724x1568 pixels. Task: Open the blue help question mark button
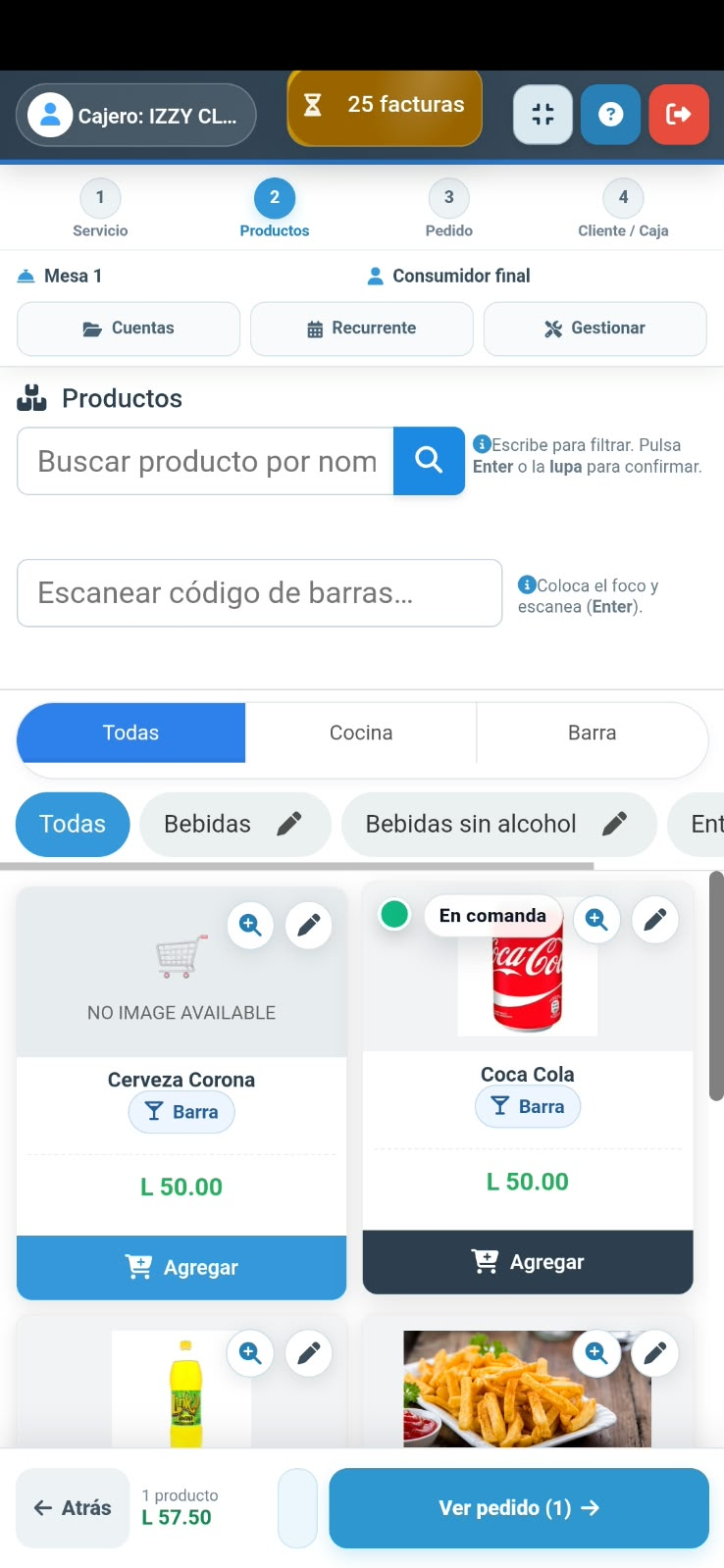pos(610,115)
